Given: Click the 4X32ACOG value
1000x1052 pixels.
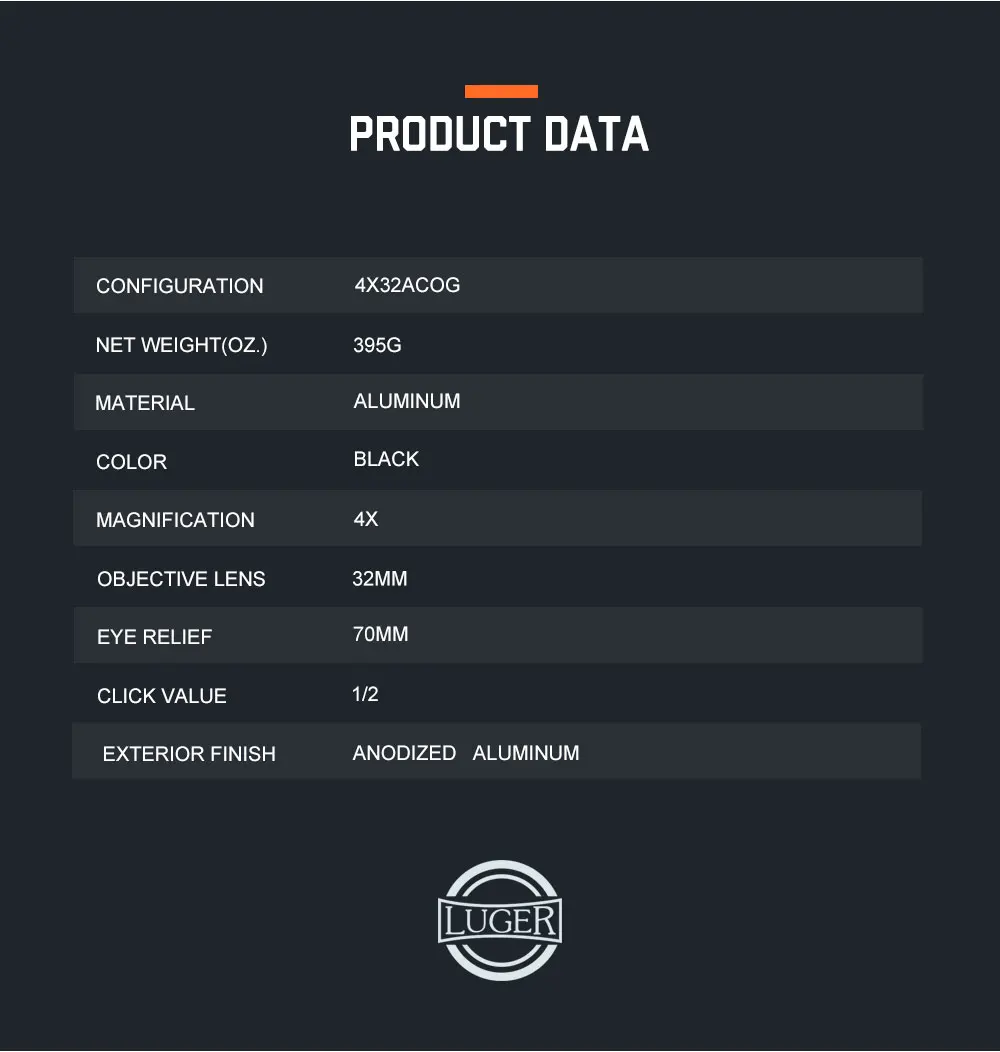Looking at the screenshot, I should tap(407, 285).
